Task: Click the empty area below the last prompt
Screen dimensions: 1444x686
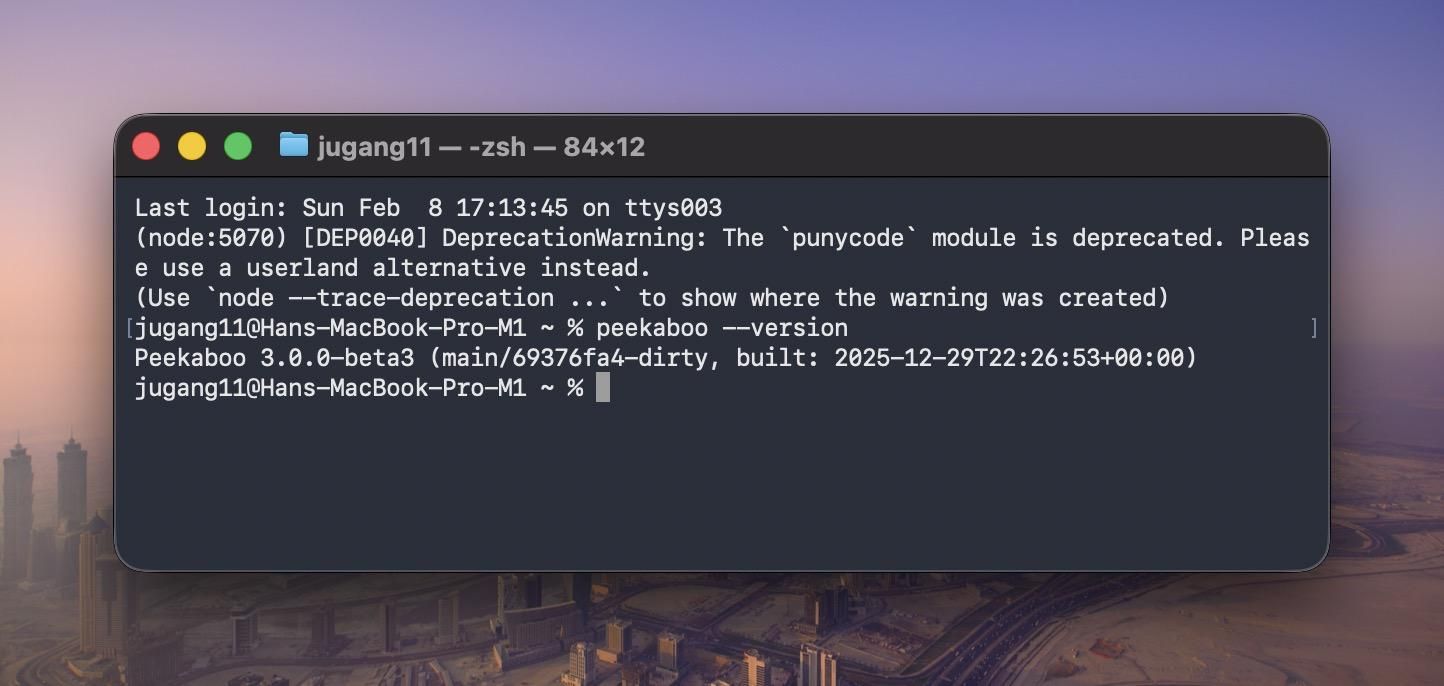Action: (x=720, y=480)
